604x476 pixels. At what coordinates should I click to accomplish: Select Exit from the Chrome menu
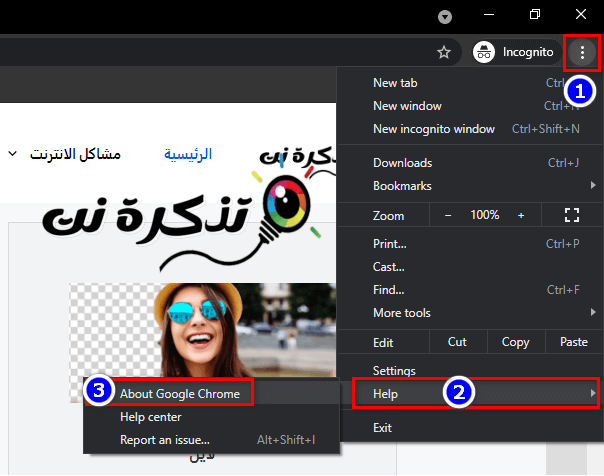[x=469, y=428]
